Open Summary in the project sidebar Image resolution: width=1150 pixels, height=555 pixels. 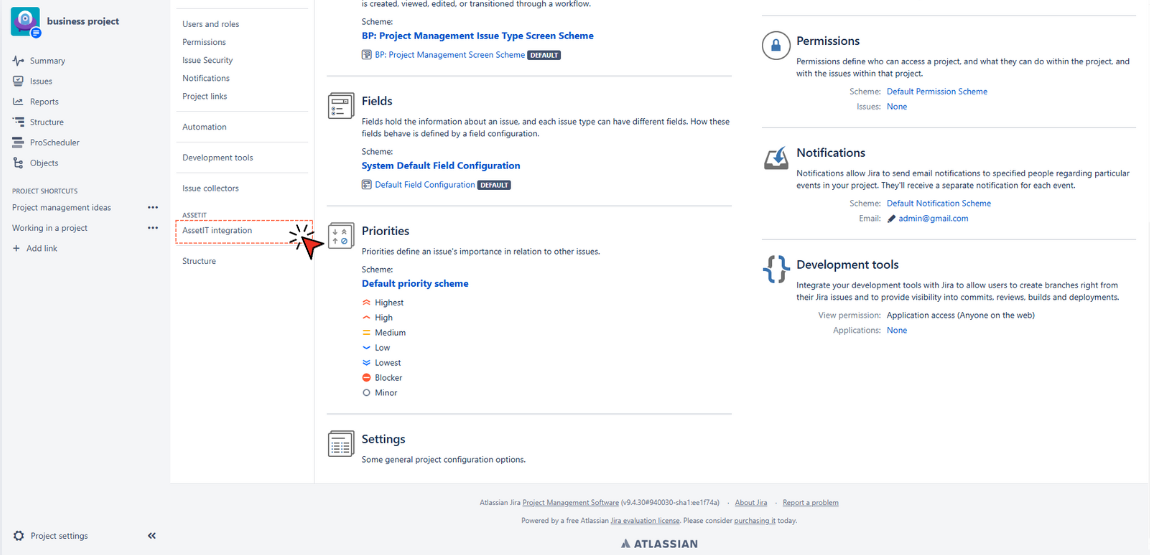point(47,61)
